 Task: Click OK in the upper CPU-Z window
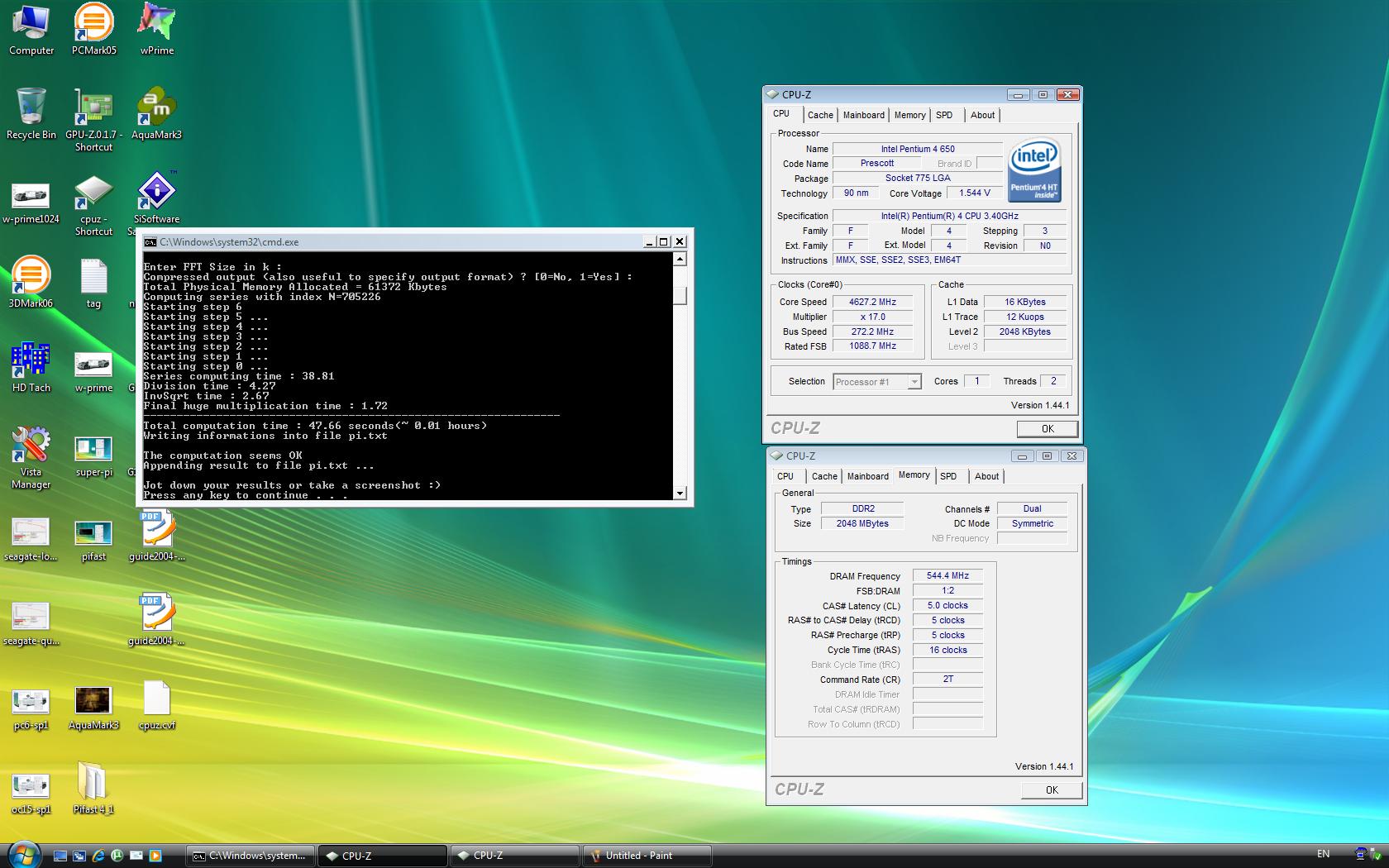1048,429
